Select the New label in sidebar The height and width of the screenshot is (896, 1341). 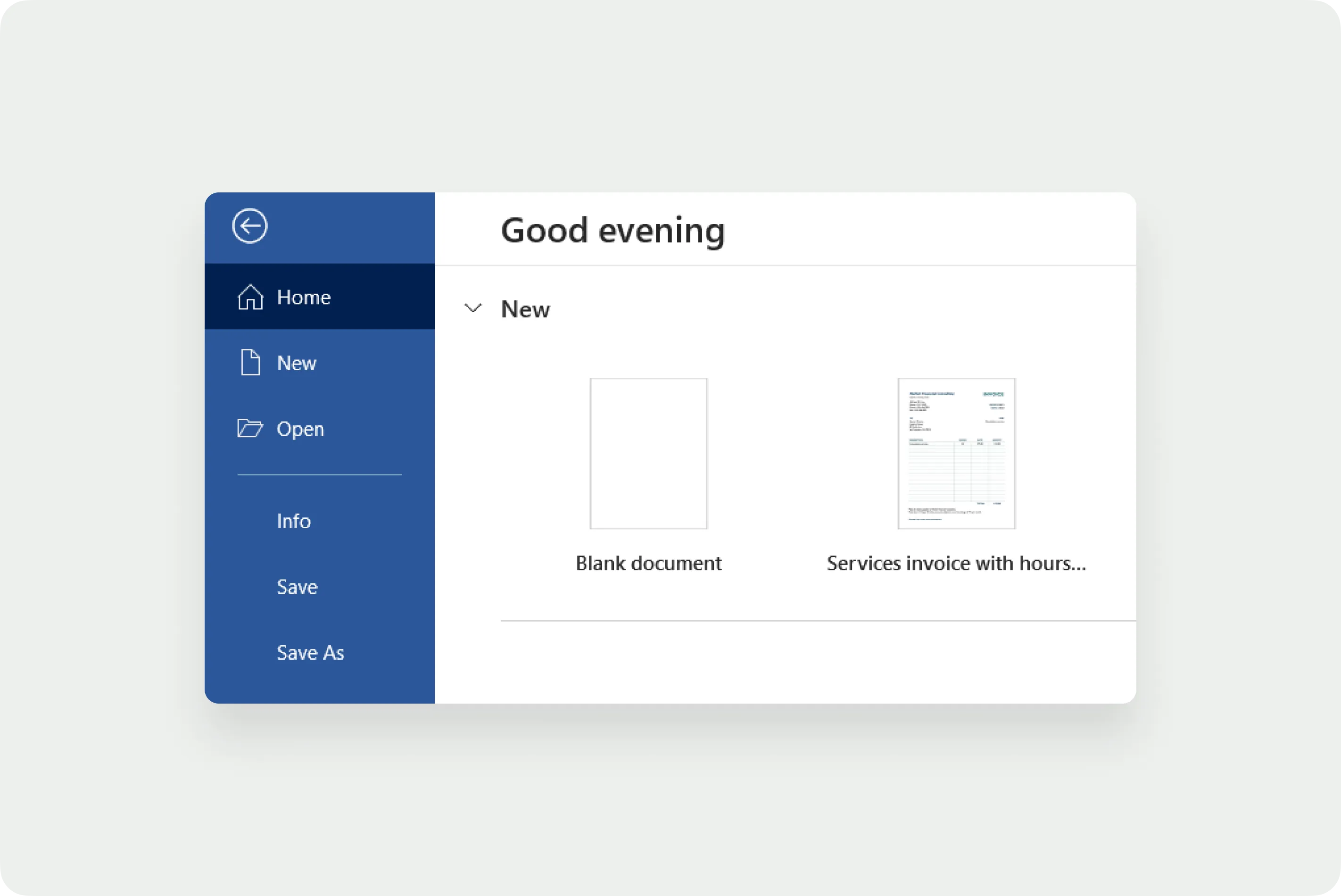[296, 364]
